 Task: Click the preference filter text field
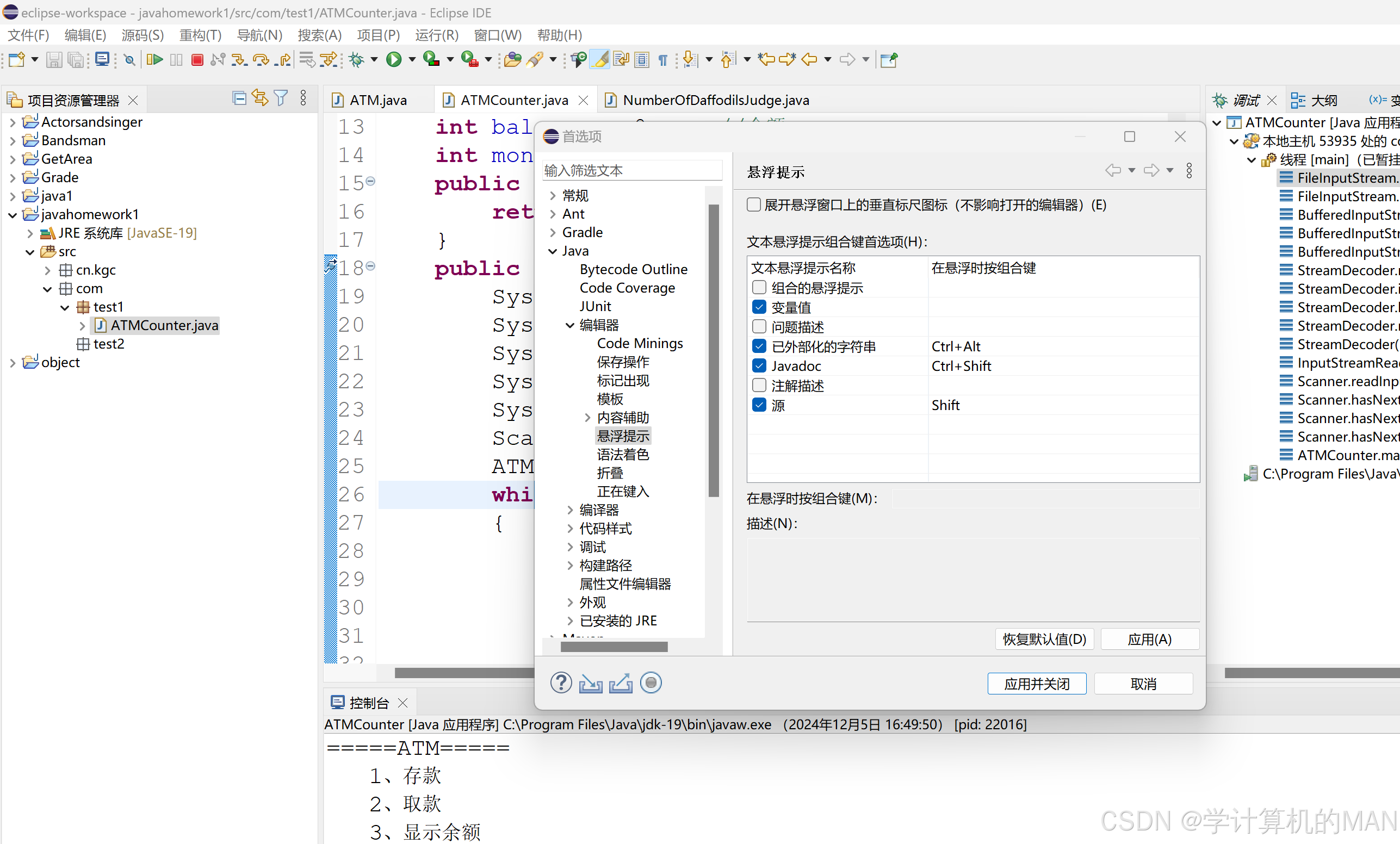[x=632, y=170]
